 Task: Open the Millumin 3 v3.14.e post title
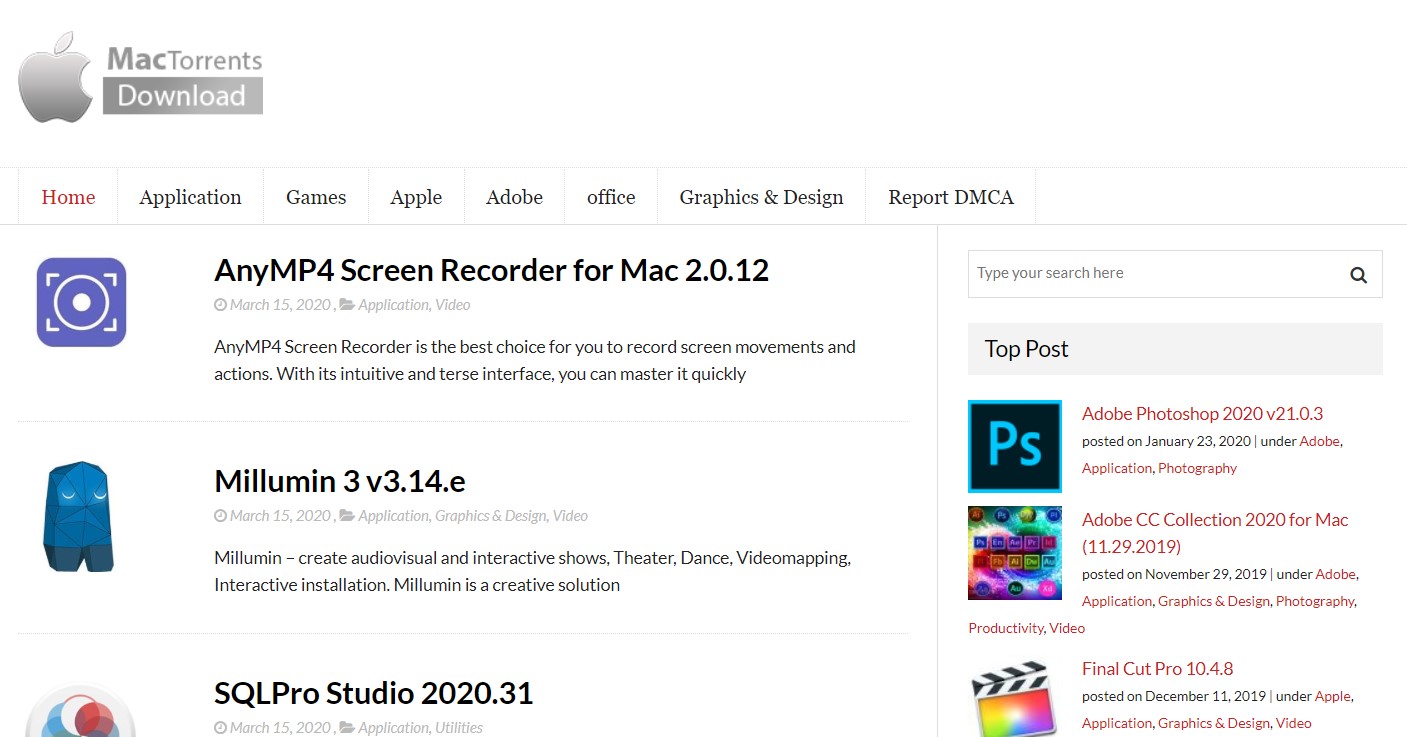click(x=340, y=481)
